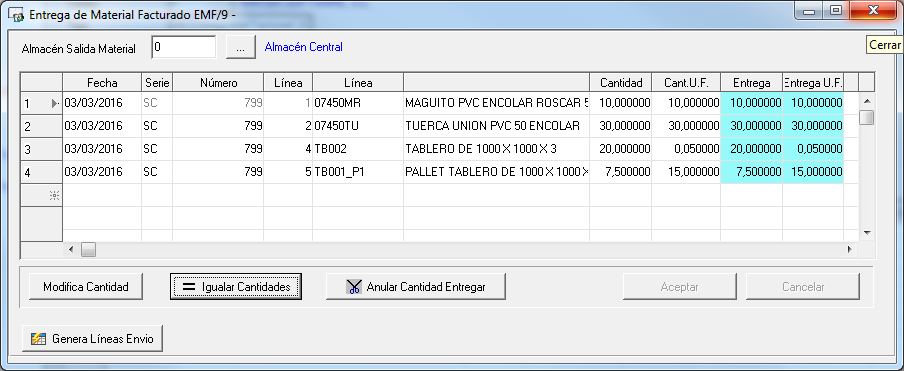Click the horizontal scrollbar left arrow
The height and width of the screenshot is (371, 904).
(x=71, y=249)
